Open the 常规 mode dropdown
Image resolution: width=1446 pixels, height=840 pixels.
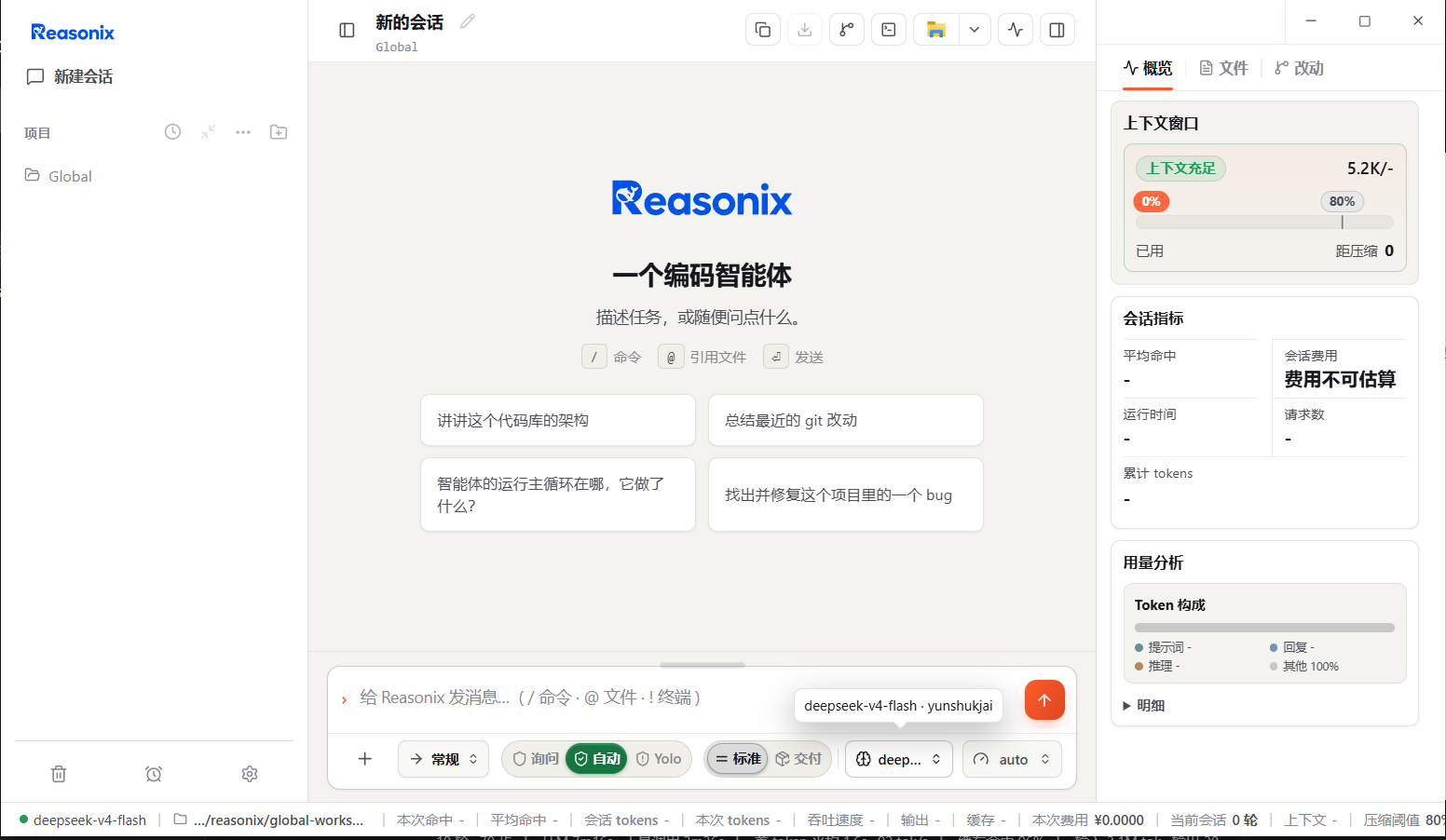pyautogui.click(x=443, y=759)
